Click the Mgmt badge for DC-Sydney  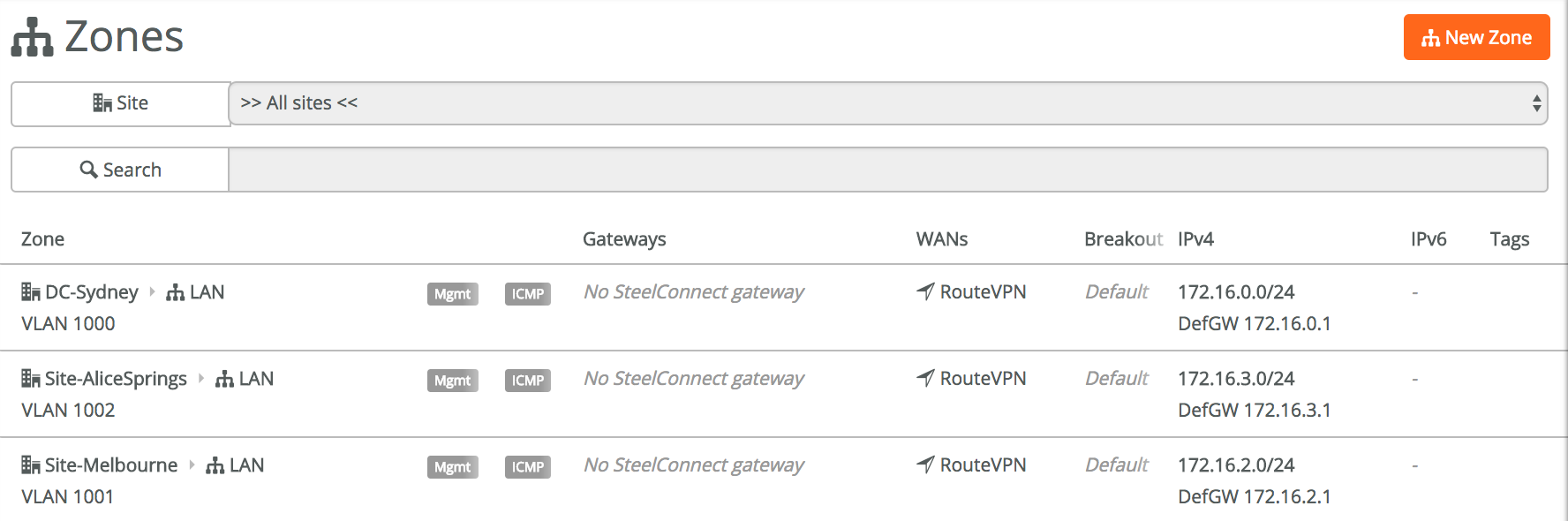[452, 294]
